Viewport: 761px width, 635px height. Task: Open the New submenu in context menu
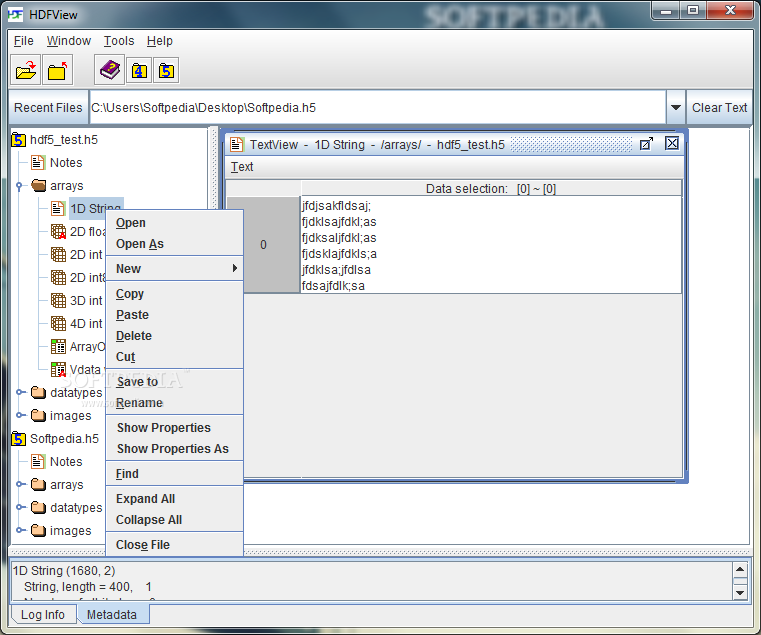pyautogui.click(x=174, y=268)
